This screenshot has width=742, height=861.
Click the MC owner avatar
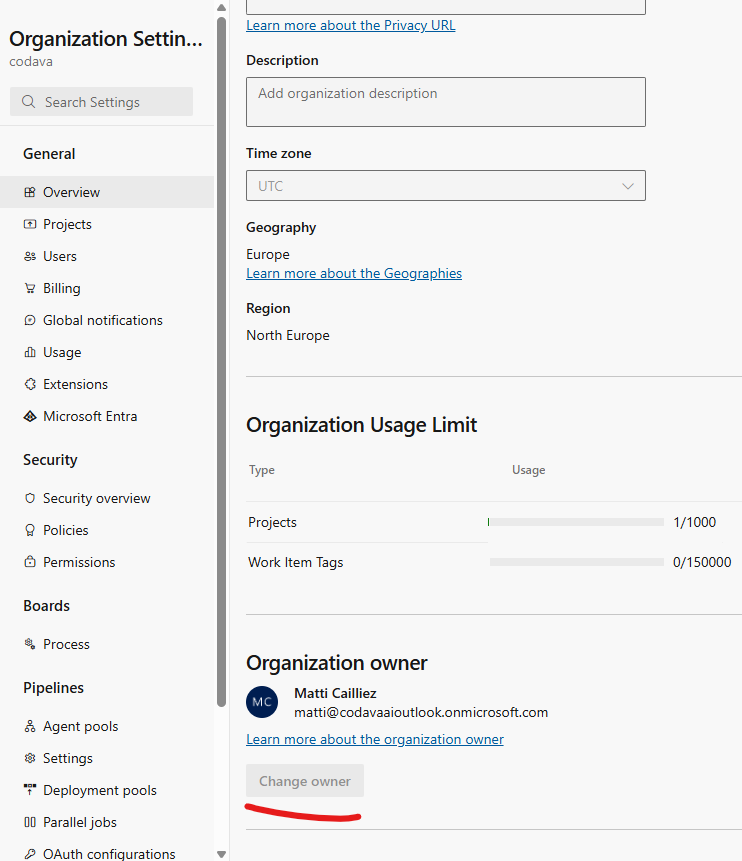tap(262, 702)
